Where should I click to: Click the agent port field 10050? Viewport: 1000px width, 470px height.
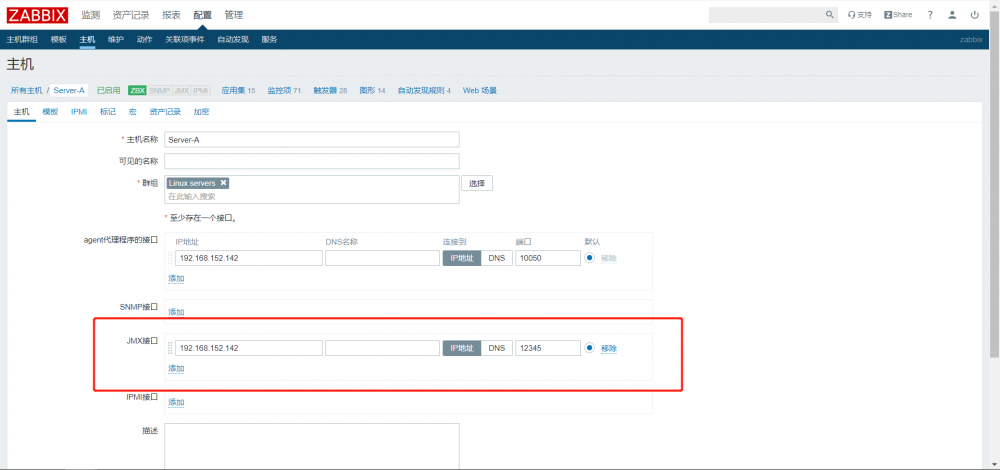(548, 258)
